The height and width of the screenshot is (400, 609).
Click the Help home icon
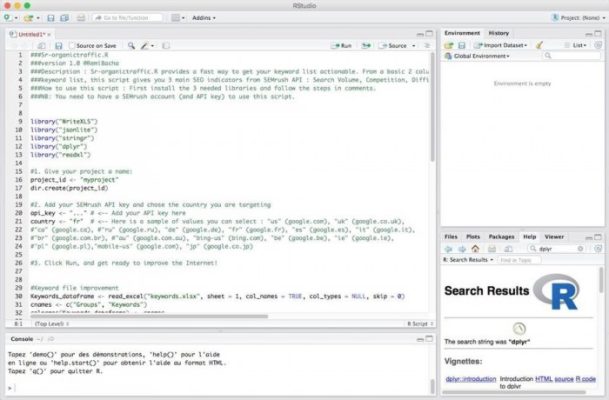tap(475, 249)
